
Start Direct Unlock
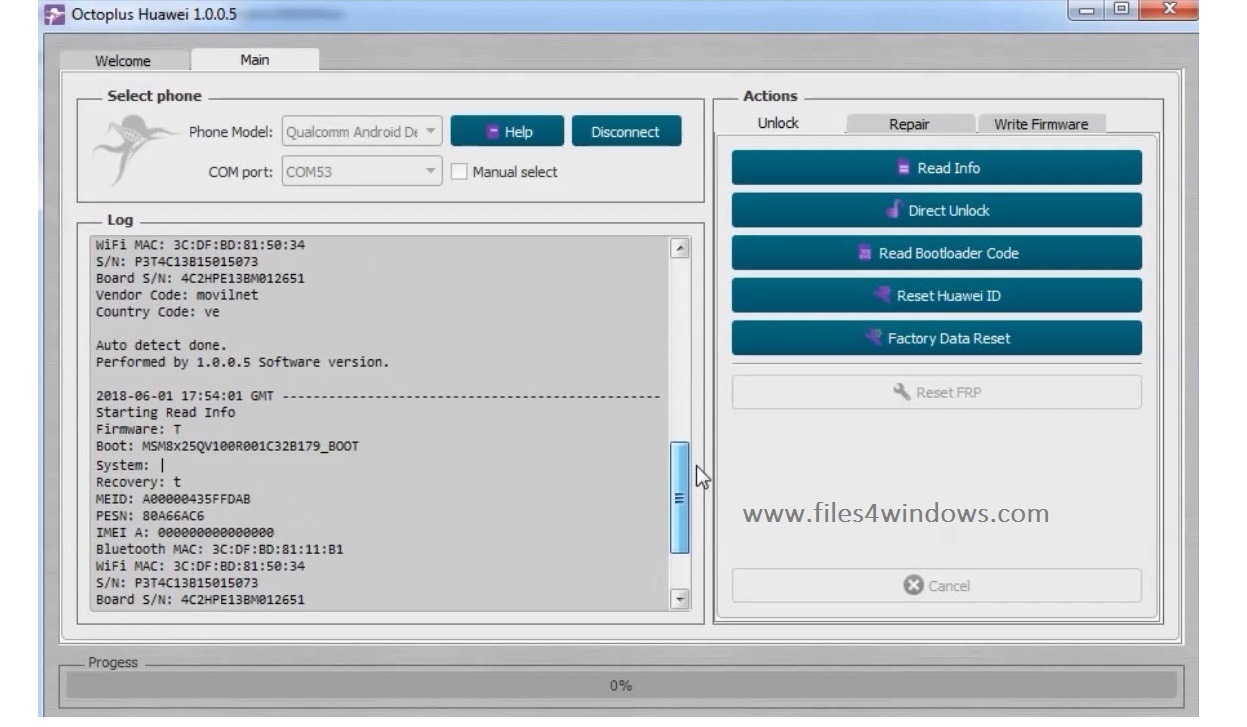937,210
